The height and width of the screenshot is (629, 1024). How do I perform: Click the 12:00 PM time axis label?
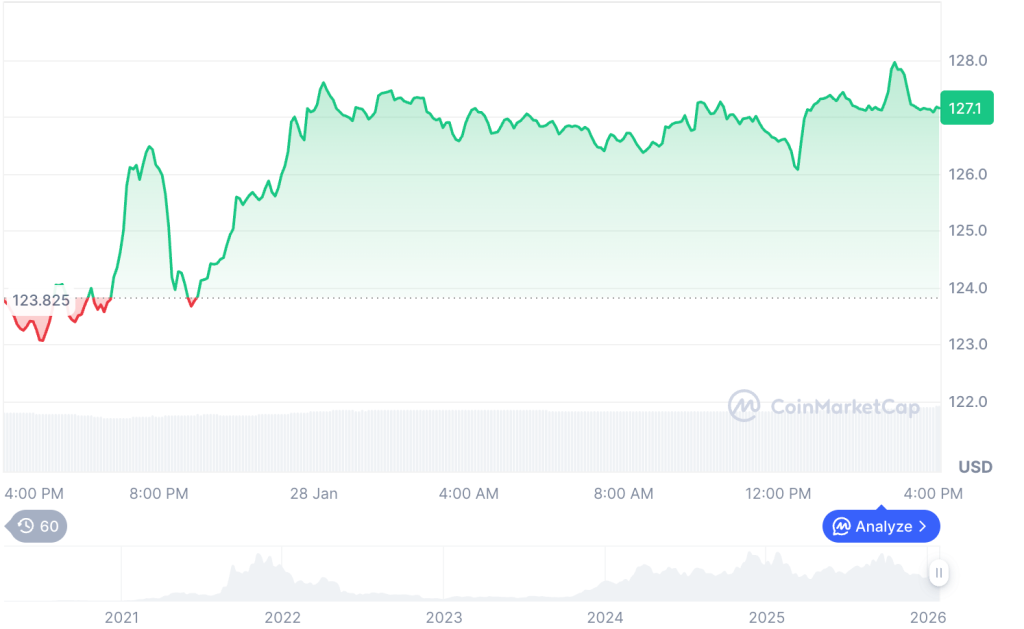click(779, 494)
